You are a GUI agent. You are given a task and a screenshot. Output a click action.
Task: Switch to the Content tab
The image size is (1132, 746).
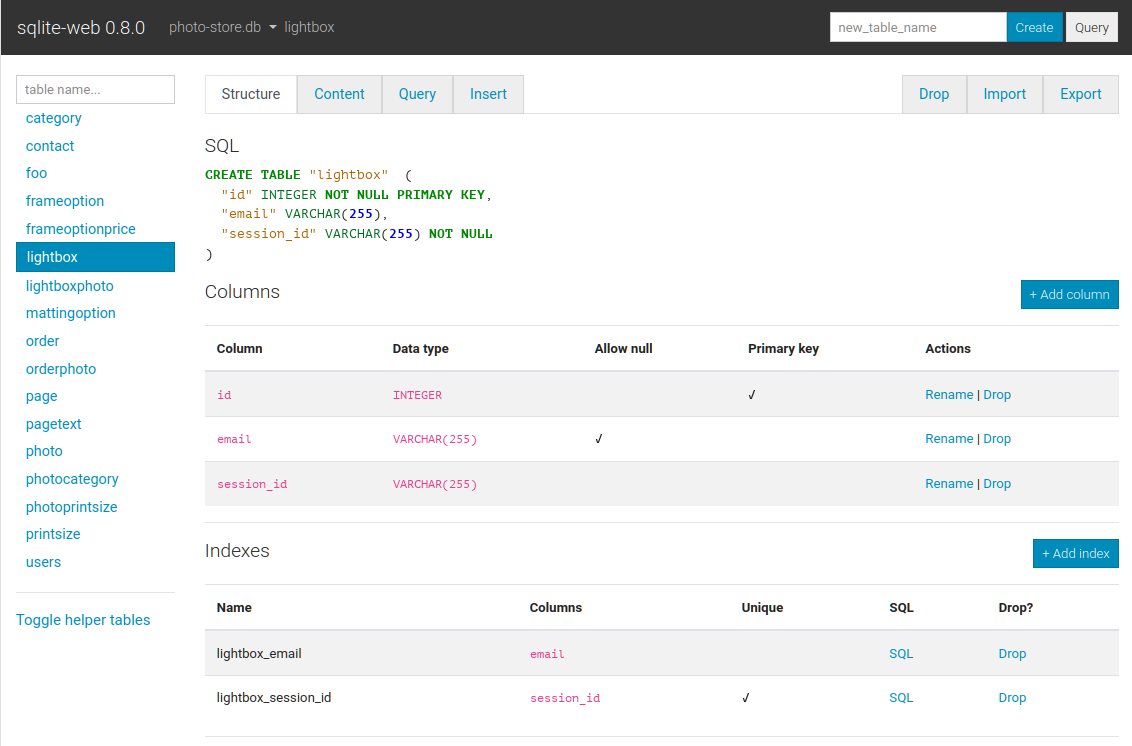coord(339,94)
